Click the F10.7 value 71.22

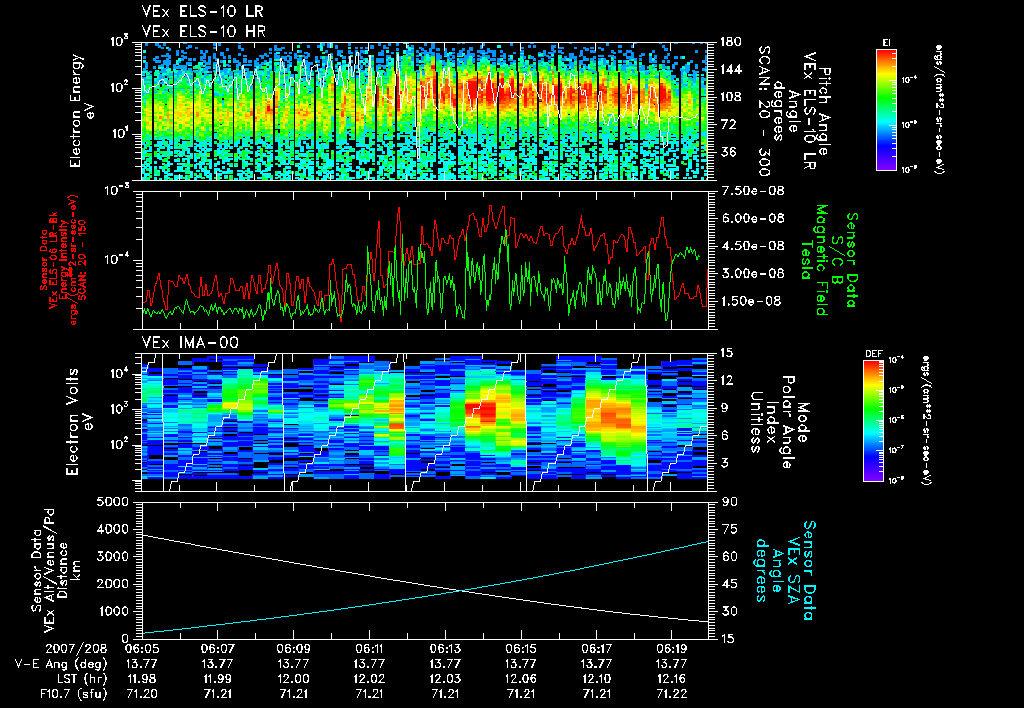(672, 694)
